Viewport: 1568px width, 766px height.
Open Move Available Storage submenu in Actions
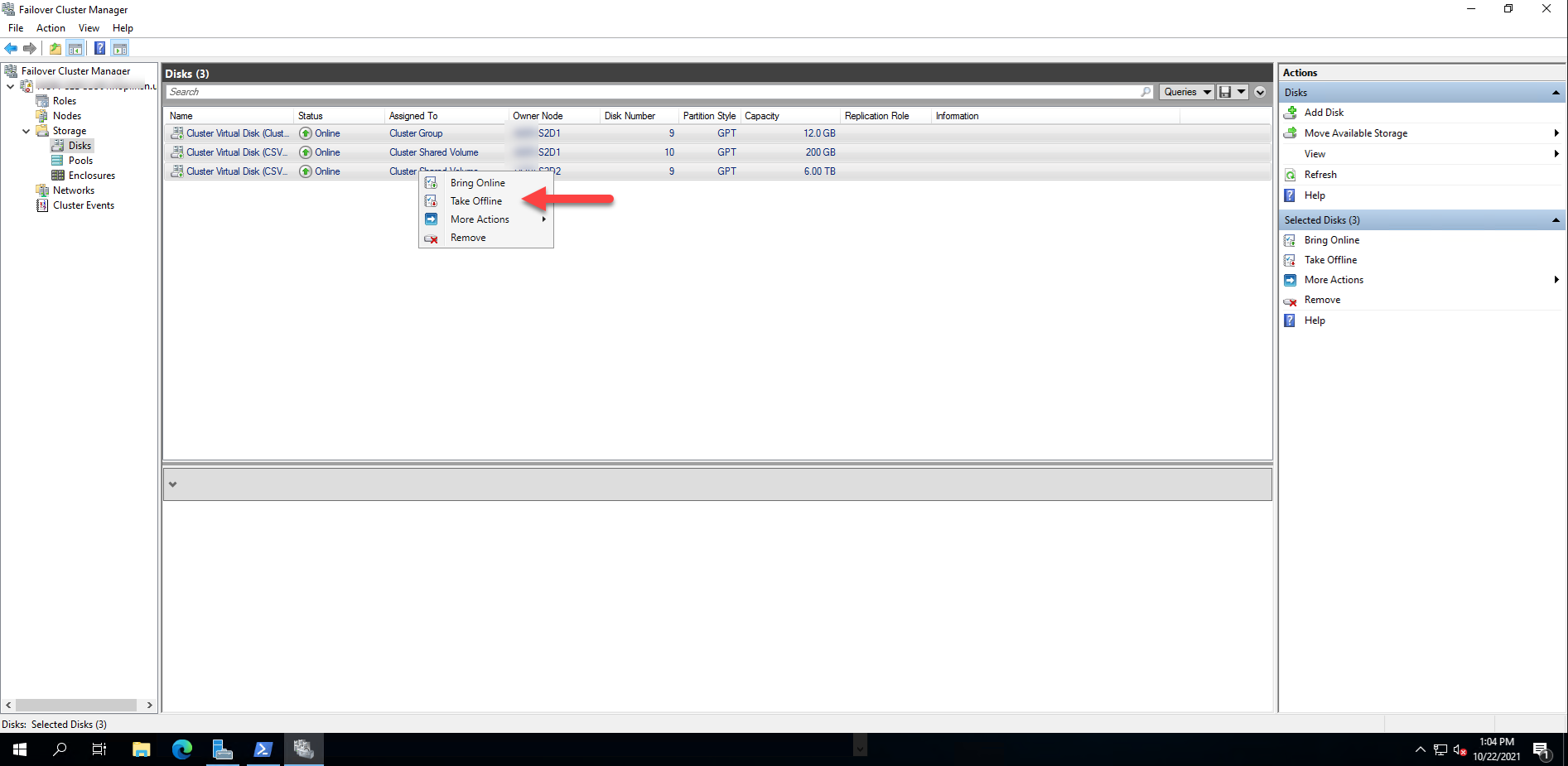tap(1421, 133)
